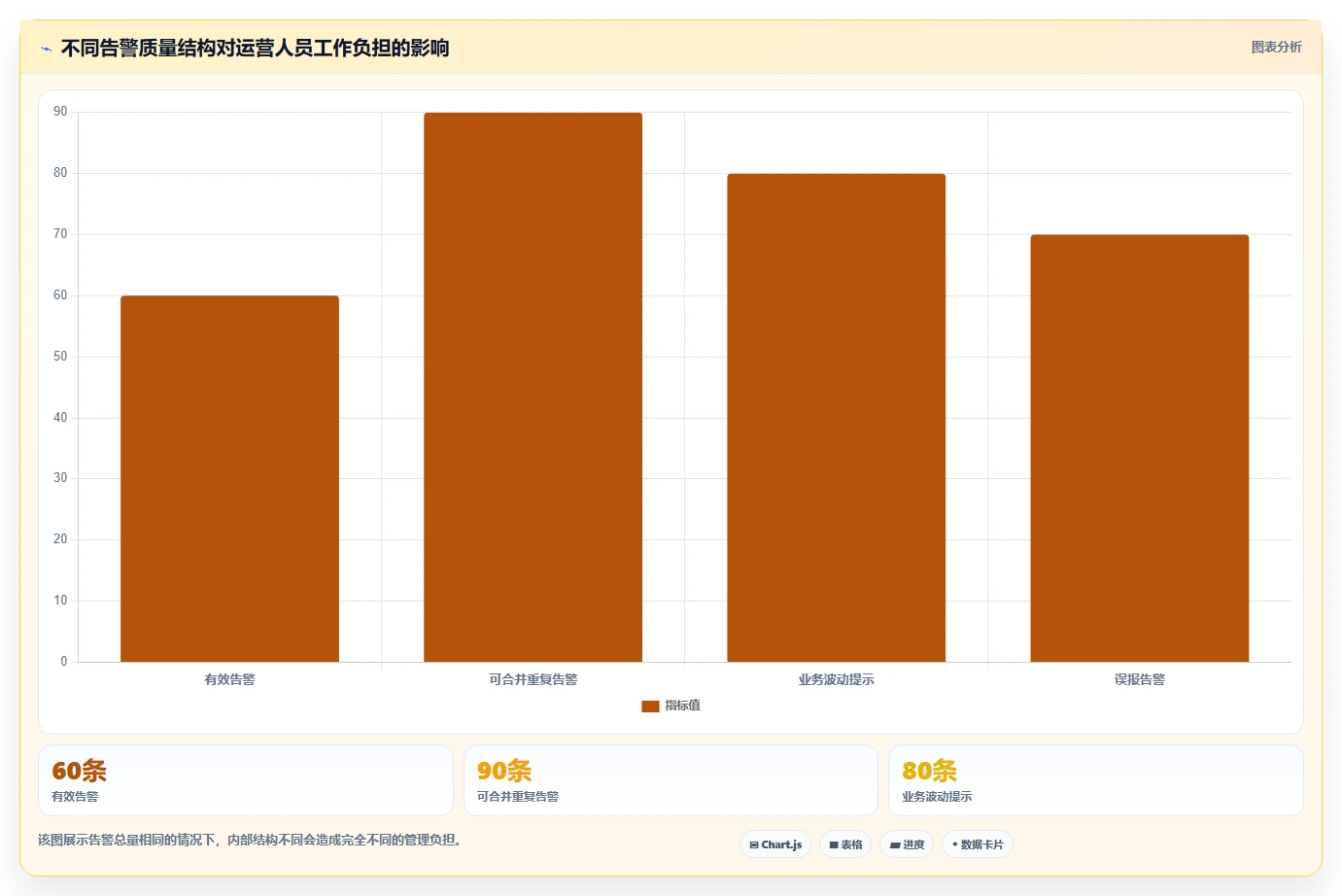Image resolution: width=1342 pixels, height=896 pixels.
Task: Click the 有效告警 bar in the chart
Action: pyautogui.click(x=229, y=479)
